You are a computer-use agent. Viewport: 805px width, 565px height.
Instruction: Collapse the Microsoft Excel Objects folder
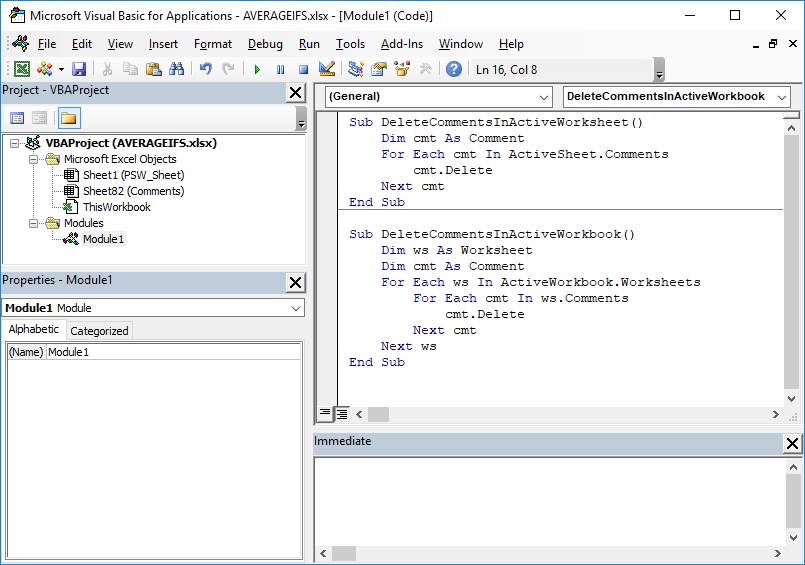[x=33, y=159]
